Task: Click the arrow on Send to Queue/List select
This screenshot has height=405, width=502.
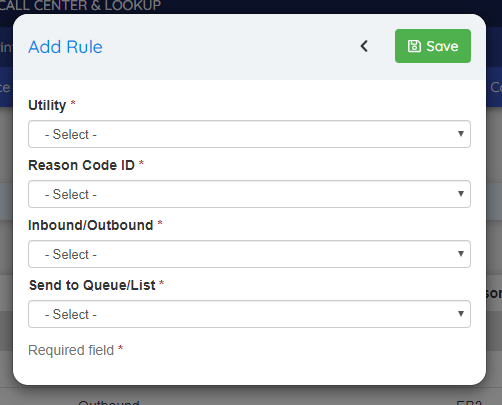Action: (x=461, y=314)
